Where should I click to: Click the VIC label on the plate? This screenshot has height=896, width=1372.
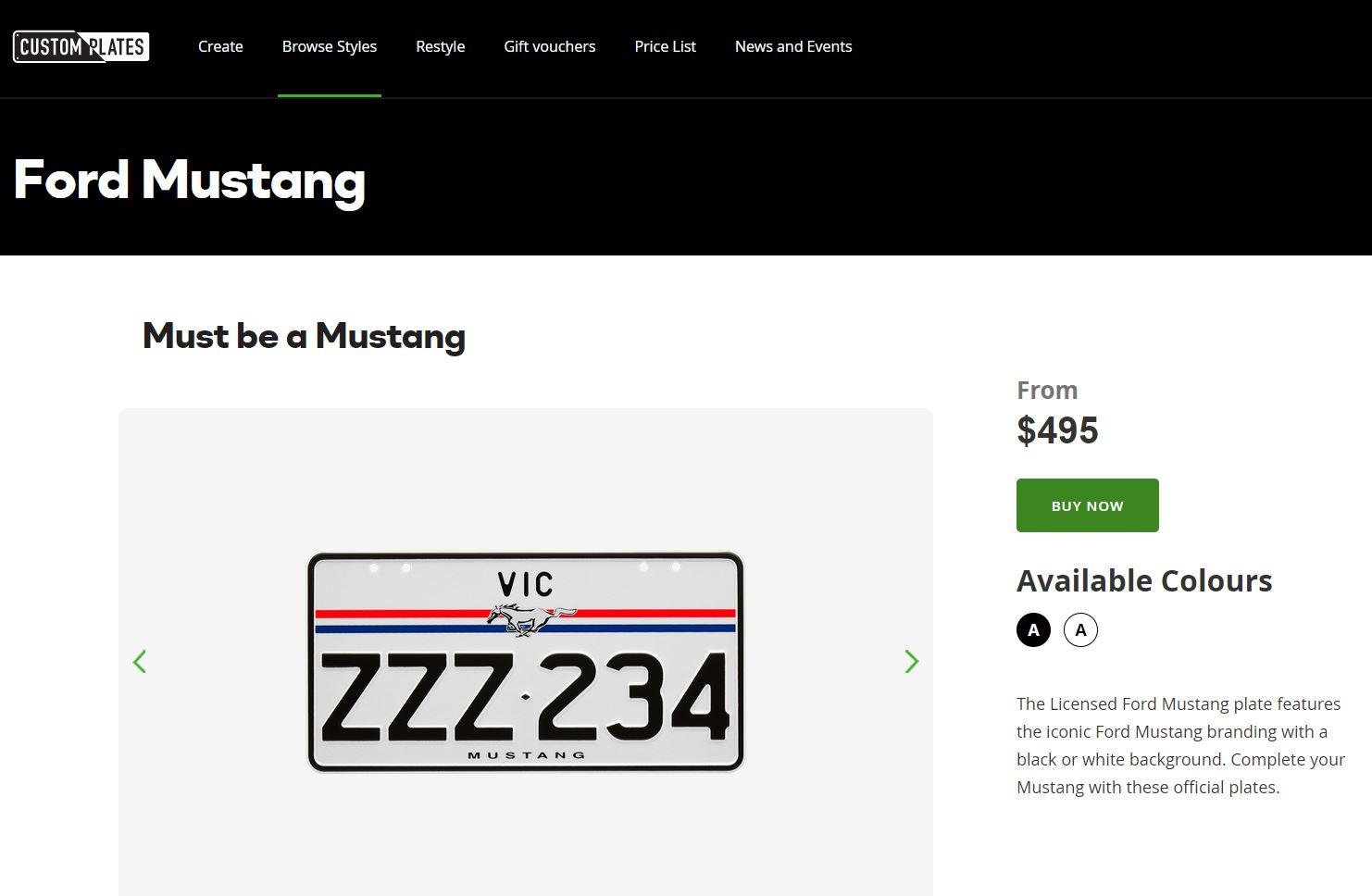525,584
